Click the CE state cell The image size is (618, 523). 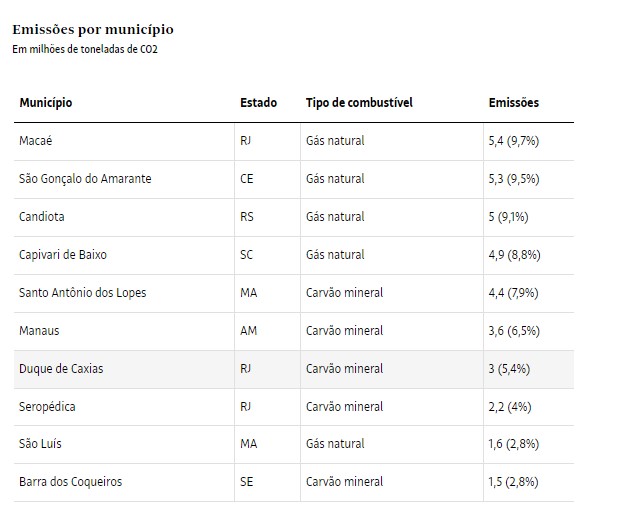247,179
